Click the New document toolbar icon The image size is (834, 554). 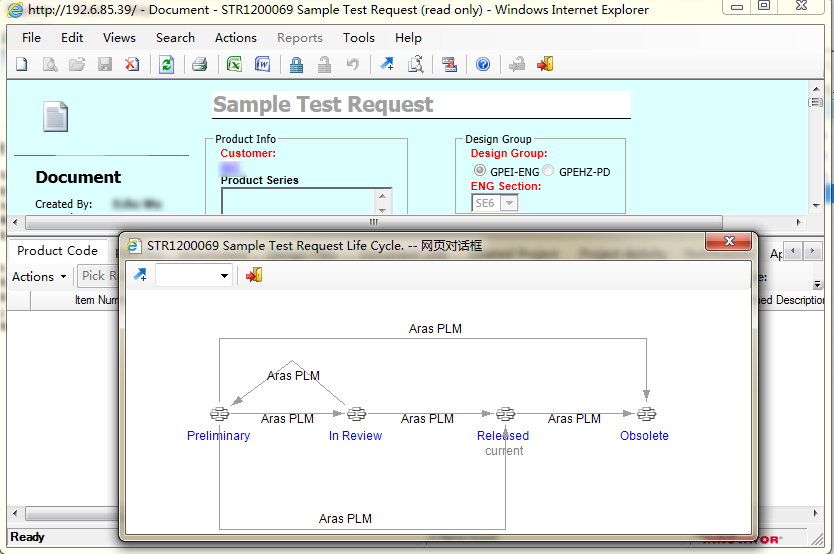(x=22, y=65)
